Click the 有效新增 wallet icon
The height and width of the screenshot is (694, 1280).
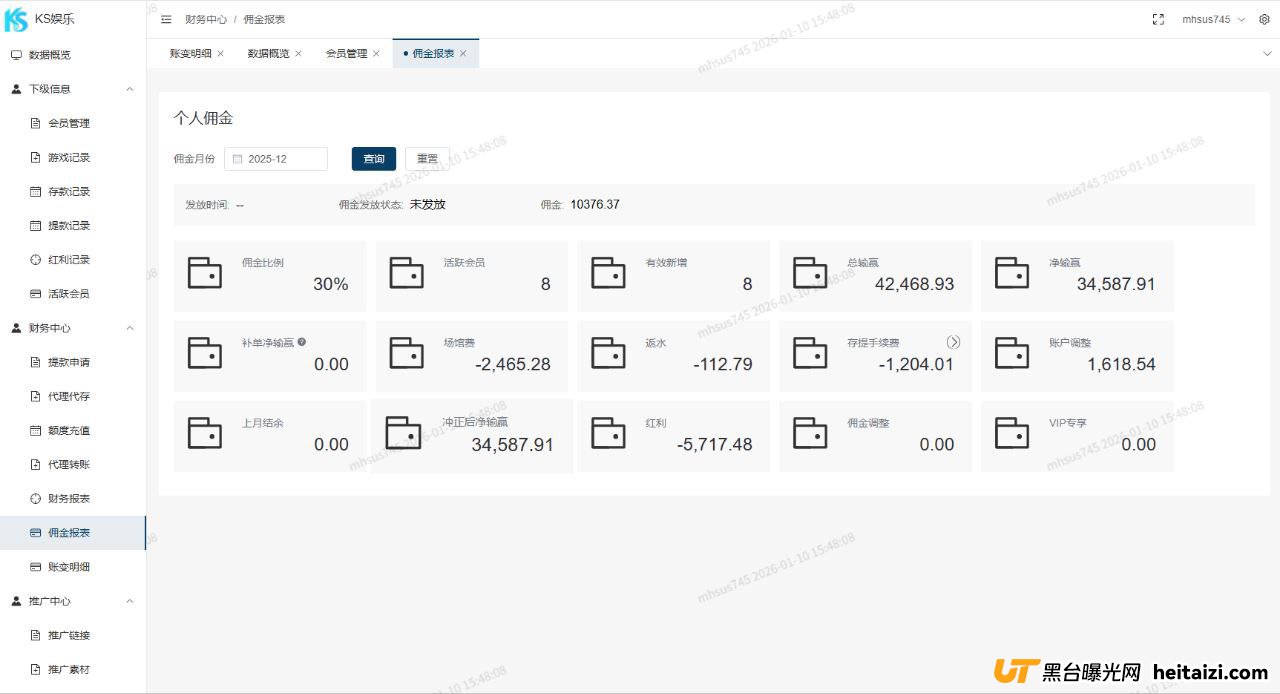pos(609,273)
